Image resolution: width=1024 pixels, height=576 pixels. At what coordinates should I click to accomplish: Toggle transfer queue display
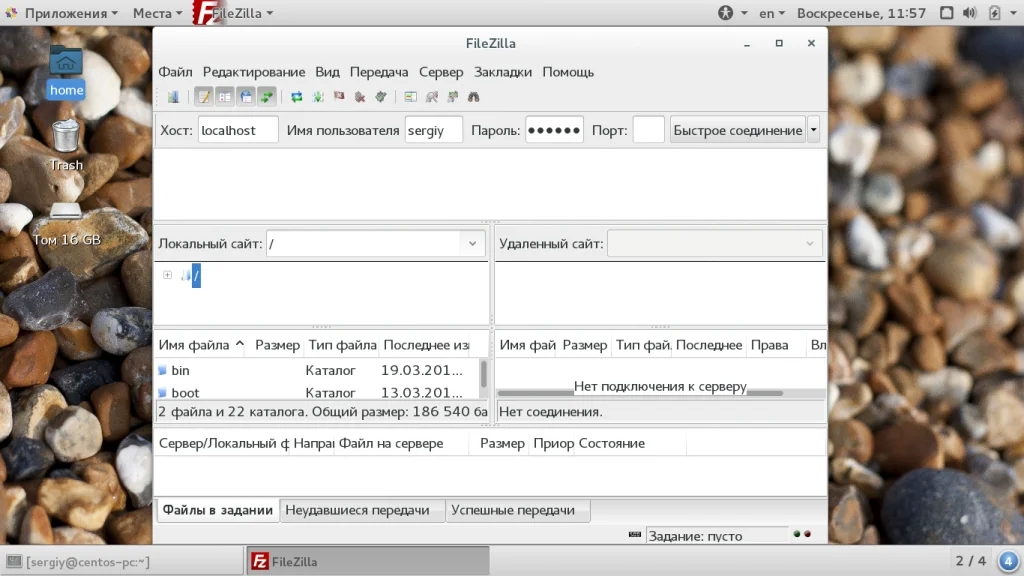266,97
